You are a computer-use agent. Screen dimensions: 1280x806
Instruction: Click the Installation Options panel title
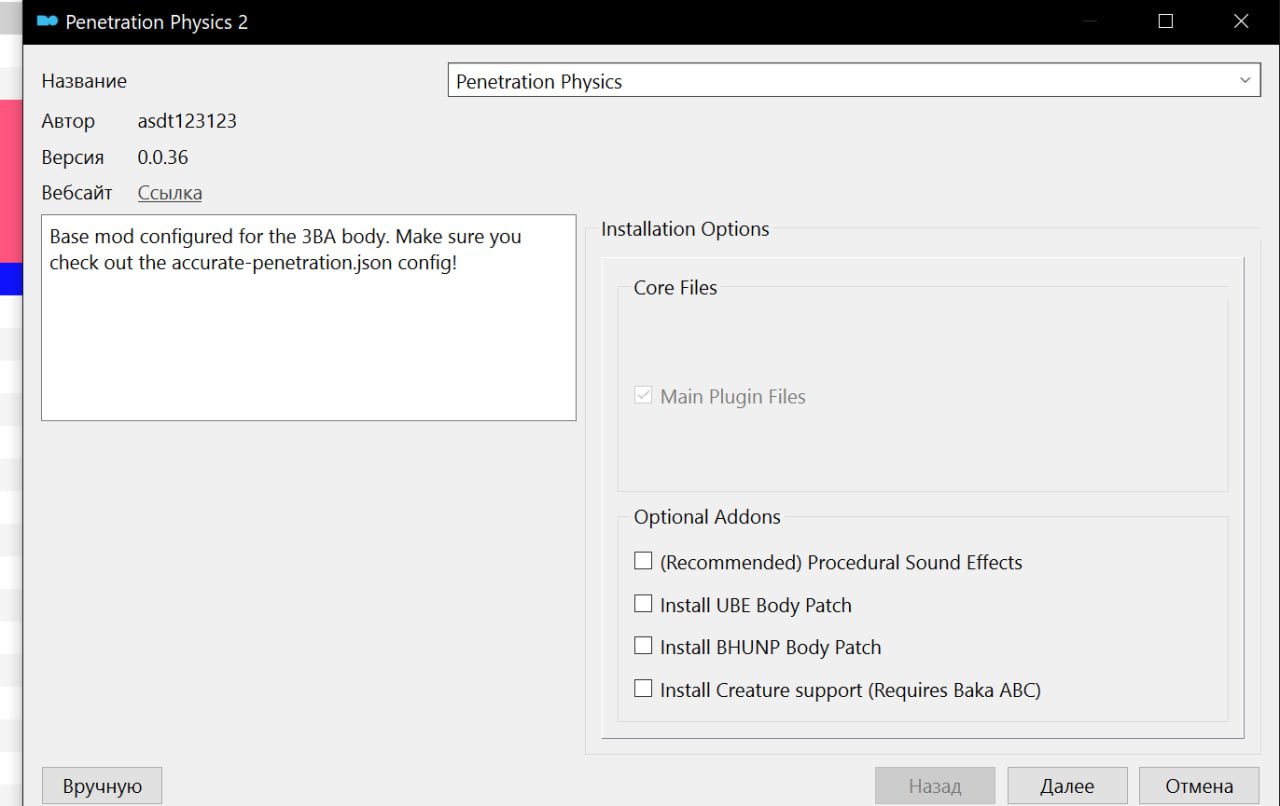pos(685,229)
